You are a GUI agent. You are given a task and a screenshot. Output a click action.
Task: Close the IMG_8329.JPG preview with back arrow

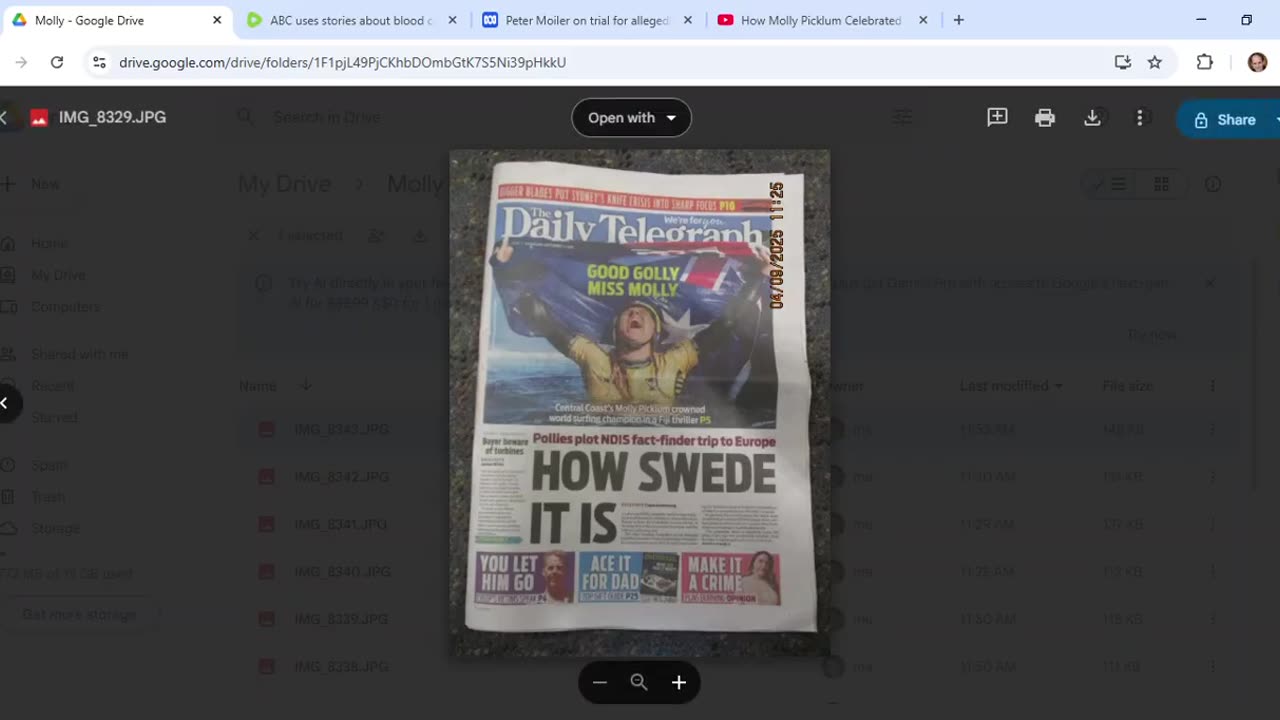(4, 118)
